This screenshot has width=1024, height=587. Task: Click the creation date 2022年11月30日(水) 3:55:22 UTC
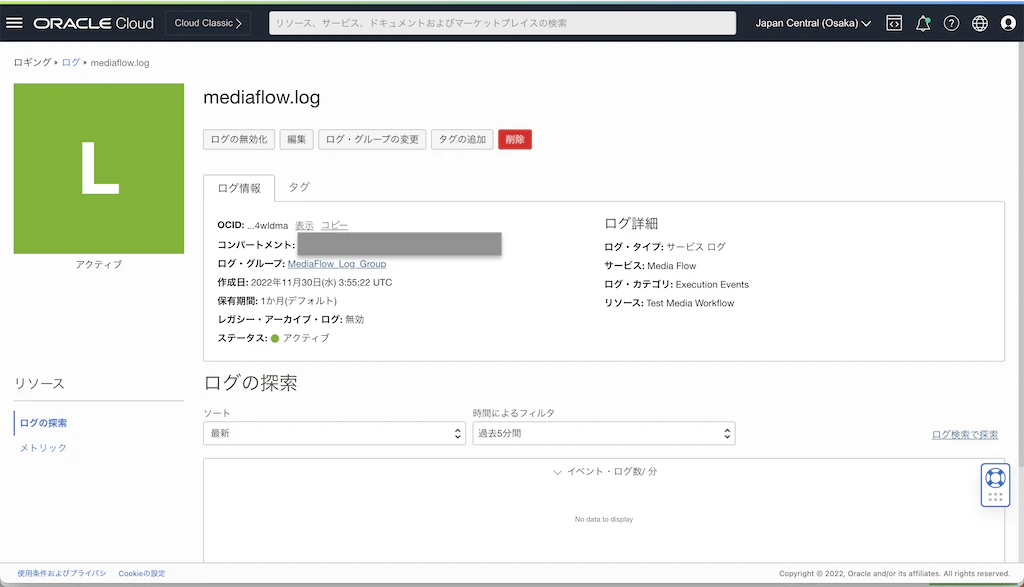(x=321, y=283)
